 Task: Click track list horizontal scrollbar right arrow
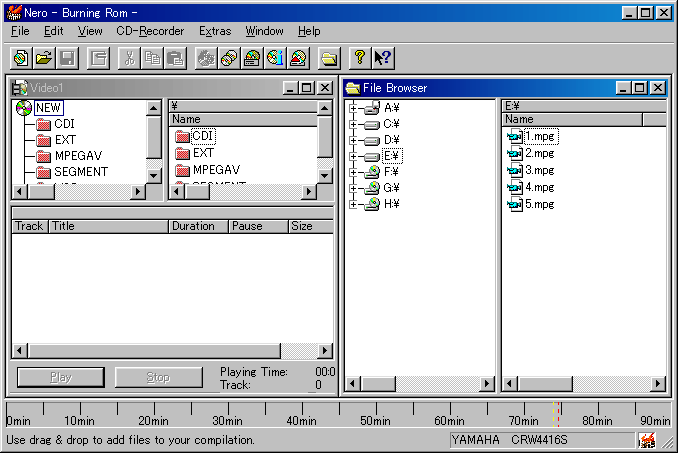[325, 351]
